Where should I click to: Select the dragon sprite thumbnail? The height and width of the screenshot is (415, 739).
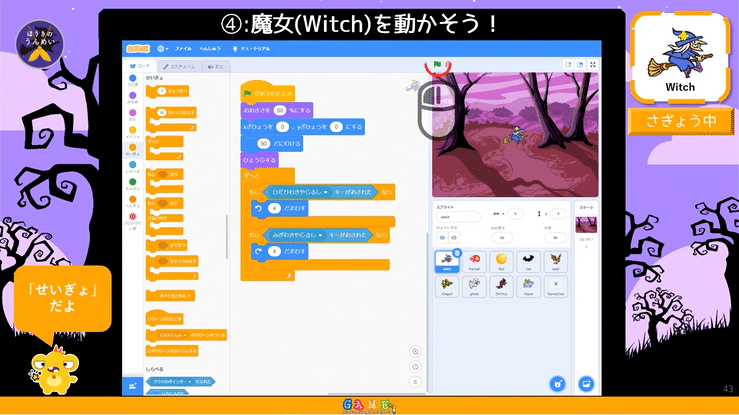pos(447,286)
